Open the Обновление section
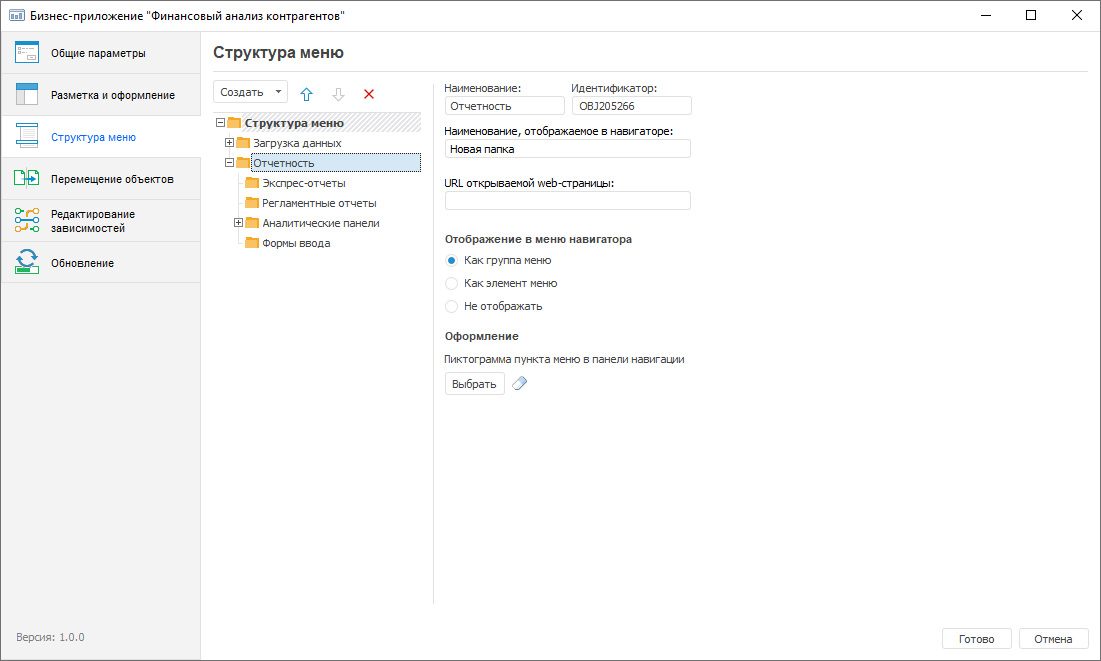1101x661 pixels. (101, 263)
